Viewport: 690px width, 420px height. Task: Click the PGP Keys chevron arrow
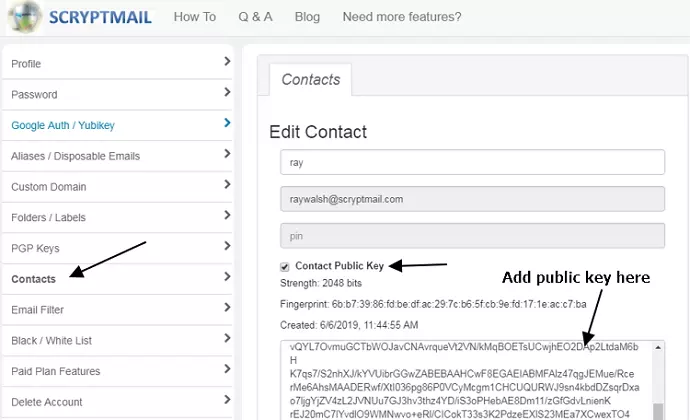227,247
